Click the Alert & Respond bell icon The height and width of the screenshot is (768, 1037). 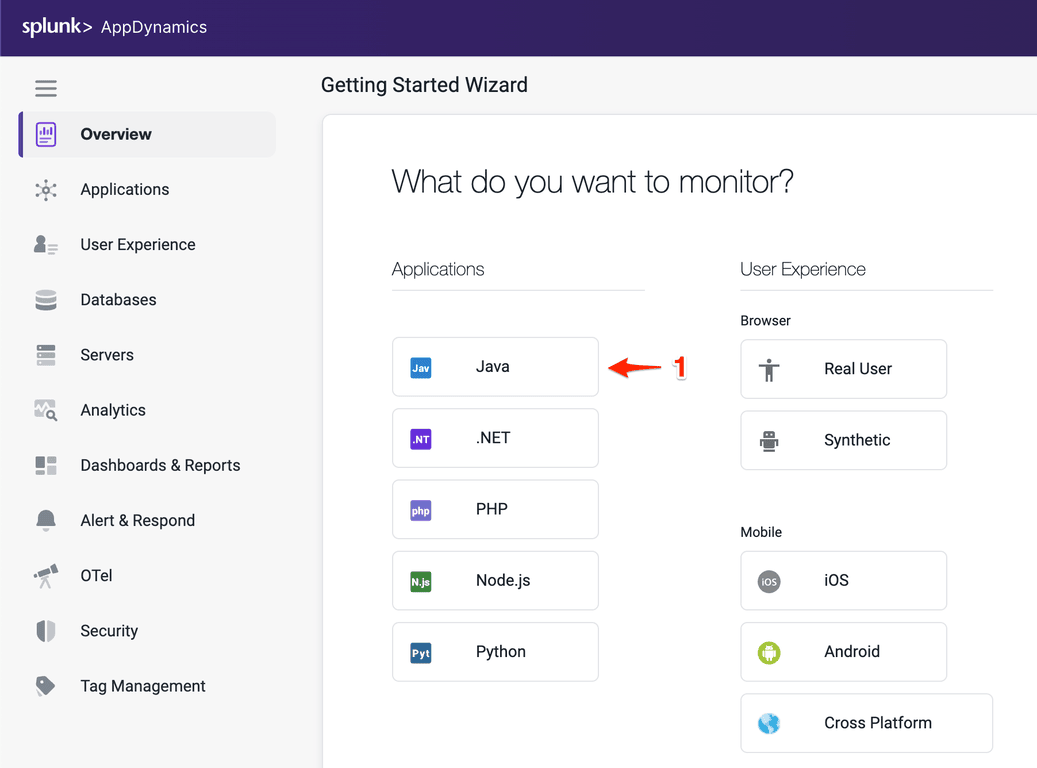tap(46, 521)
